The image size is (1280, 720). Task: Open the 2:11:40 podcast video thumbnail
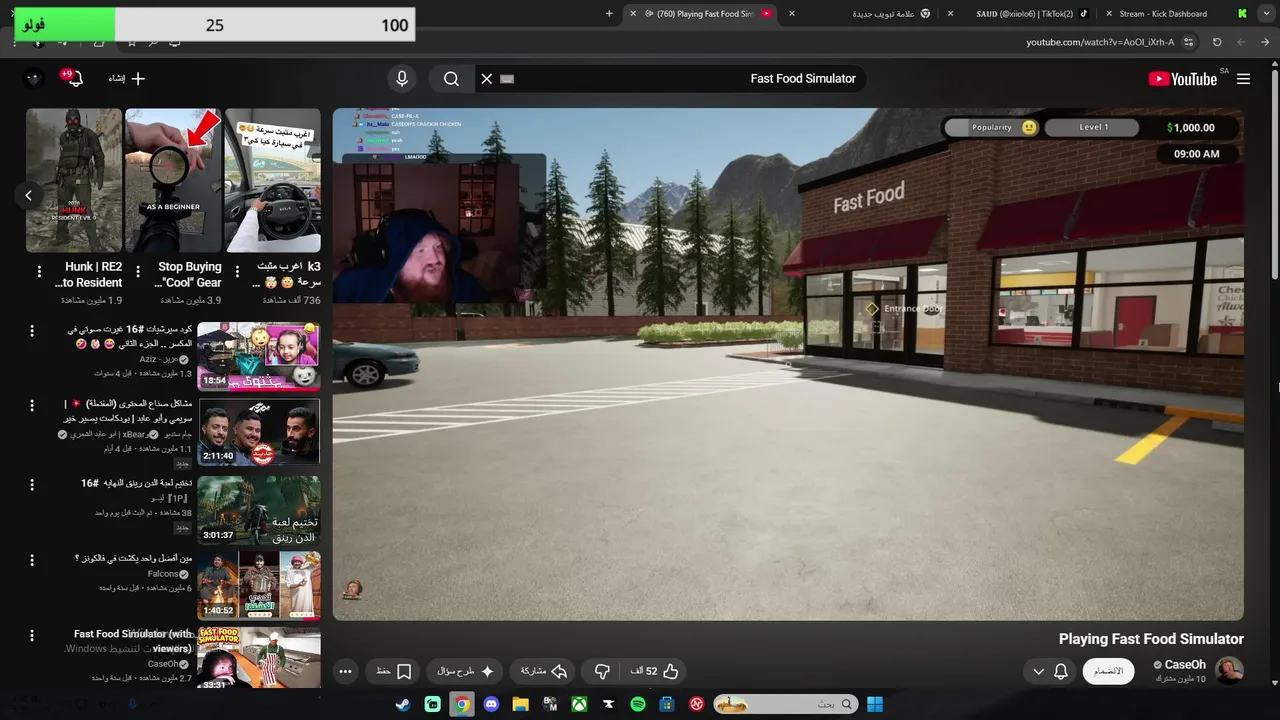259,432
